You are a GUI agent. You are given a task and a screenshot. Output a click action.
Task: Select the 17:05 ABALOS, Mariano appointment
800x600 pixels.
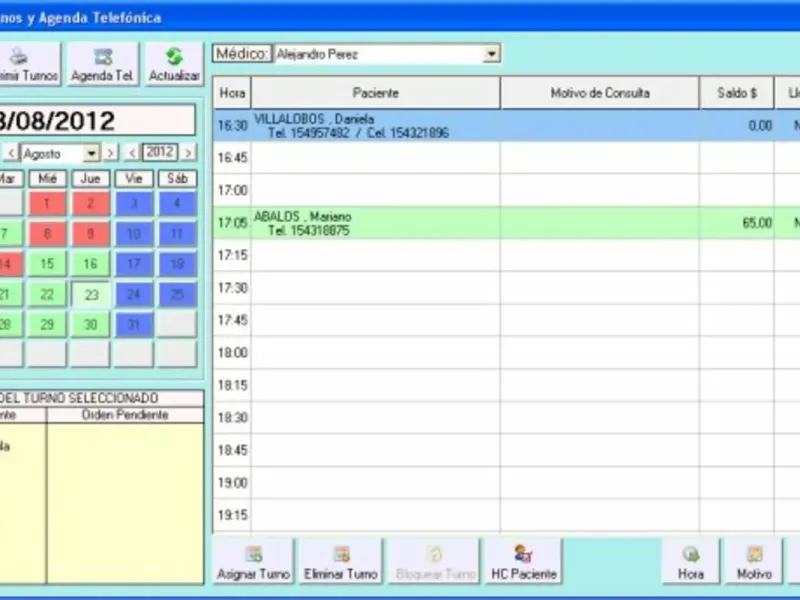pyautogui.click(x=507, y=223)
